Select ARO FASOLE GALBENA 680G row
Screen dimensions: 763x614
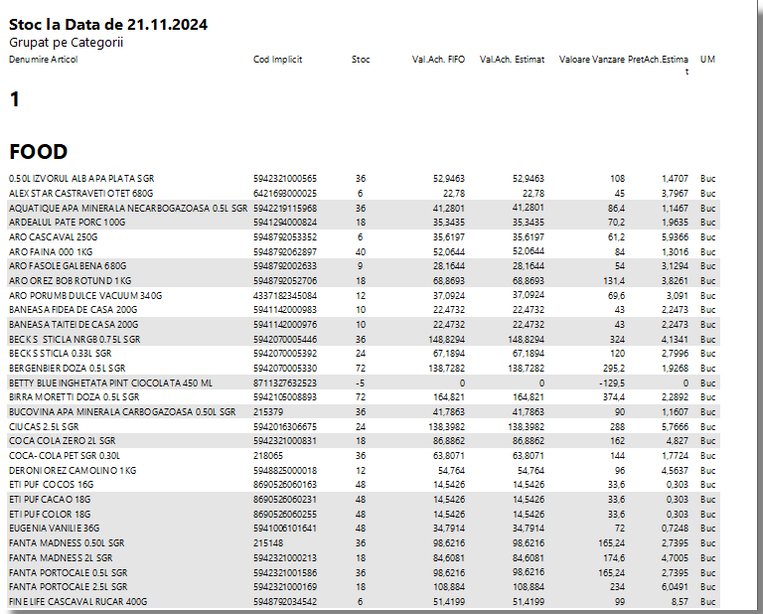(x=363, y=266)
